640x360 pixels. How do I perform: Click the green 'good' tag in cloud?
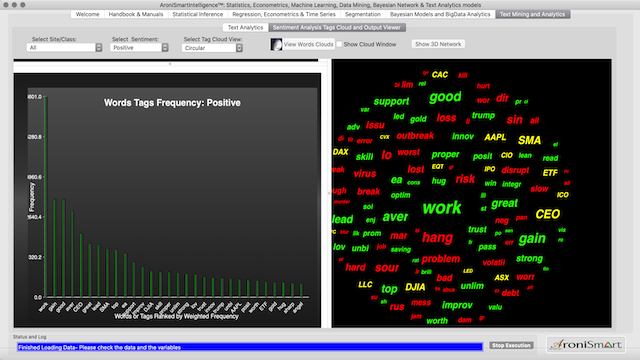tap(445, 97)
